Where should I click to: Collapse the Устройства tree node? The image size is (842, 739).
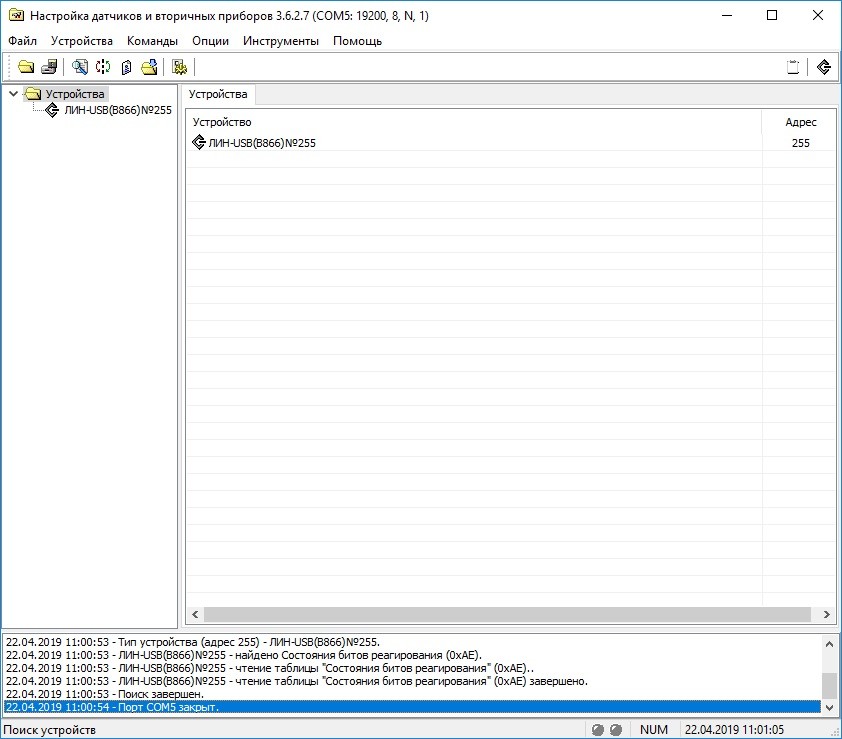pyautogui.click(x=13, y=94)
